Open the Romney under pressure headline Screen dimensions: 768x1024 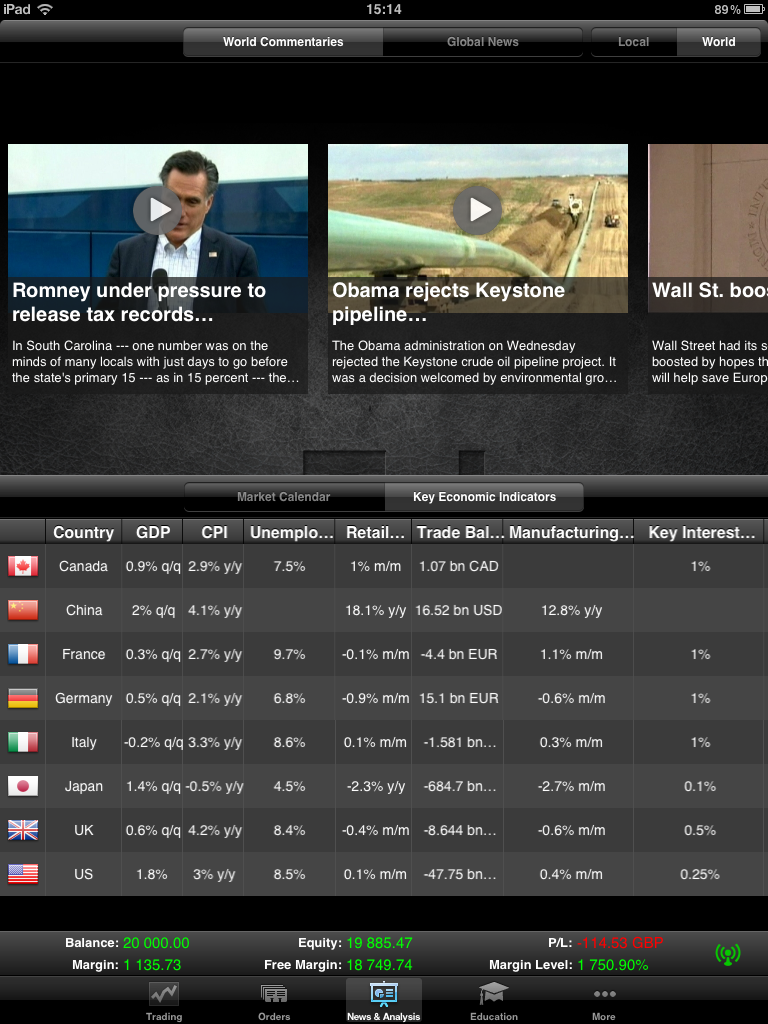click(139, 302)
